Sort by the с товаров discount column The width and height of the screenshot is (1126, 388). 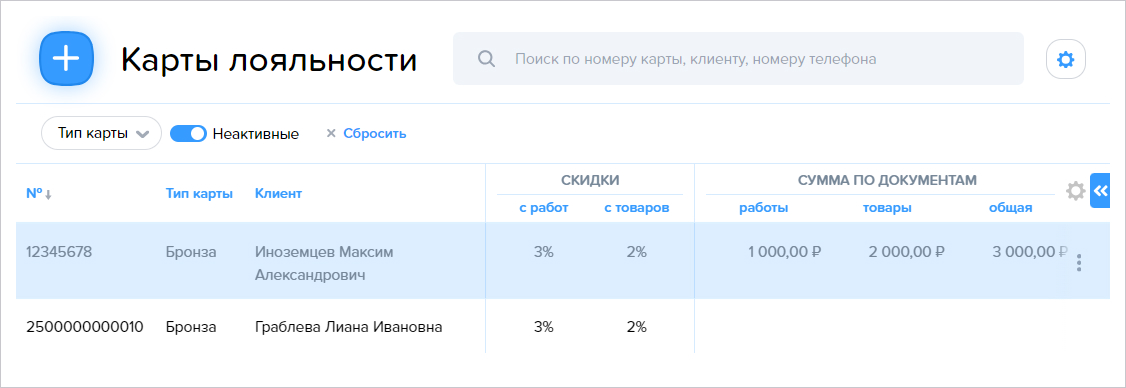point(636,208)
